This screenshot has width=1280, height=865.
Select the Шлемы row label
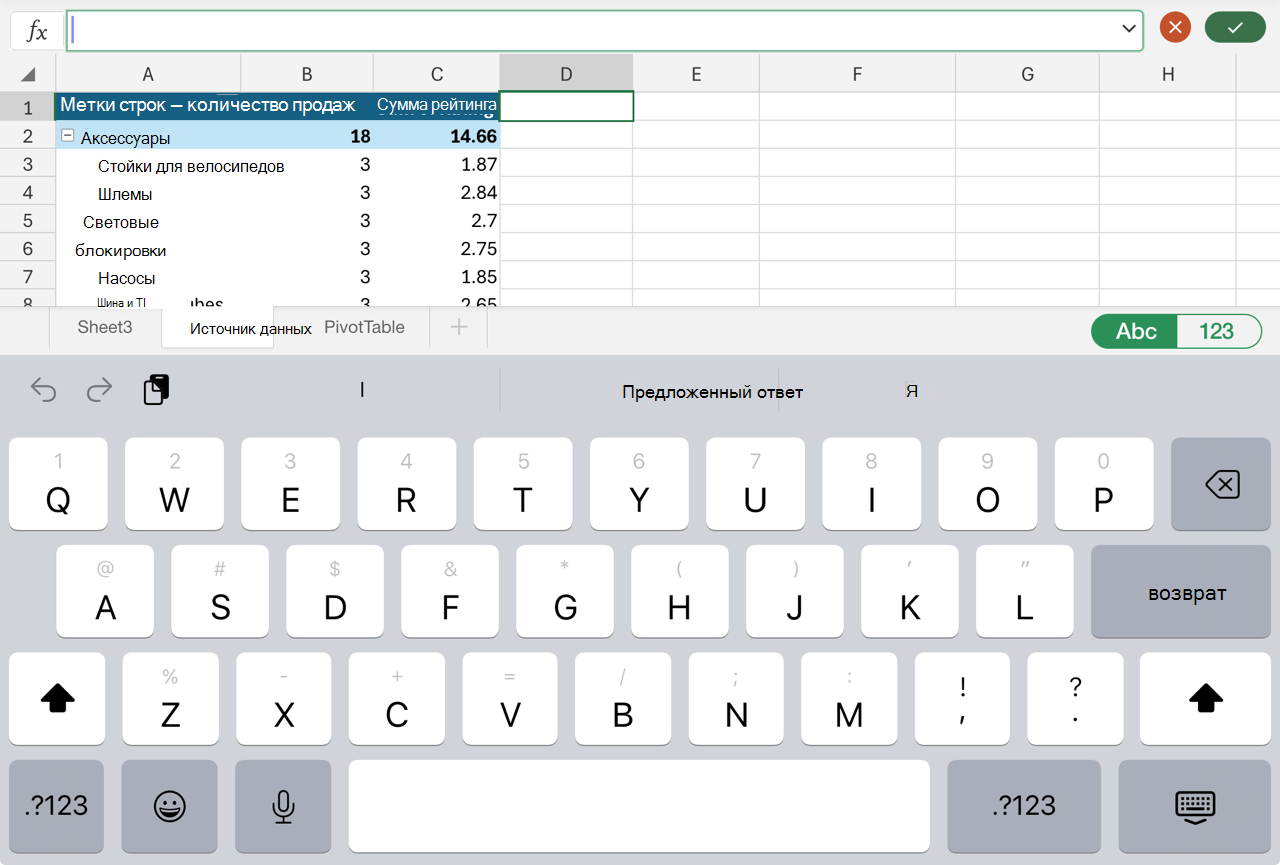click(125, 194)
